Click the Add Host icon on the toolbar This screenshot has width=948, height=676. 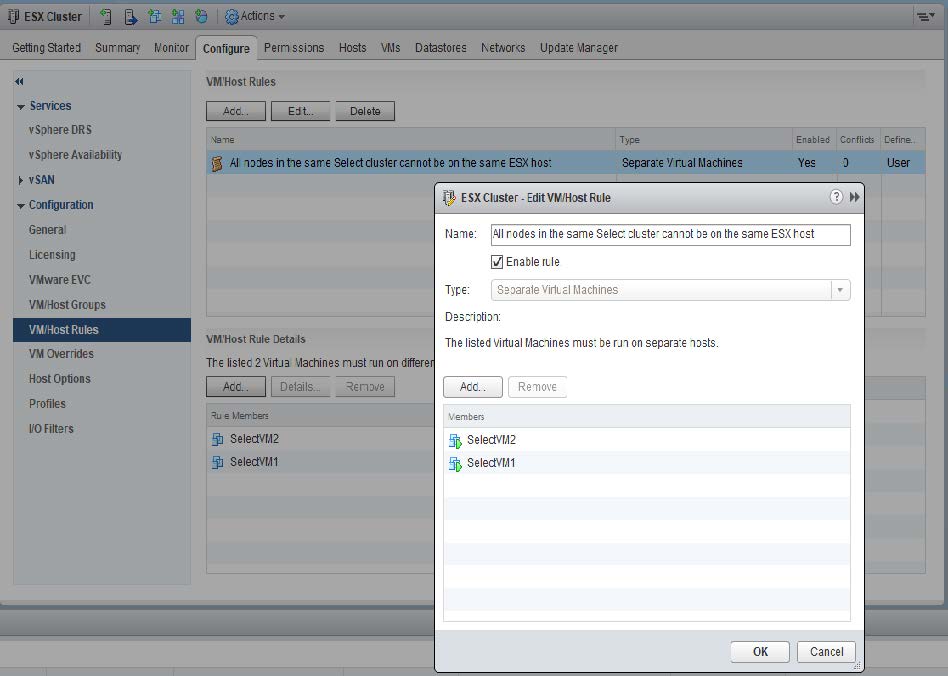(x=104, y=16)
